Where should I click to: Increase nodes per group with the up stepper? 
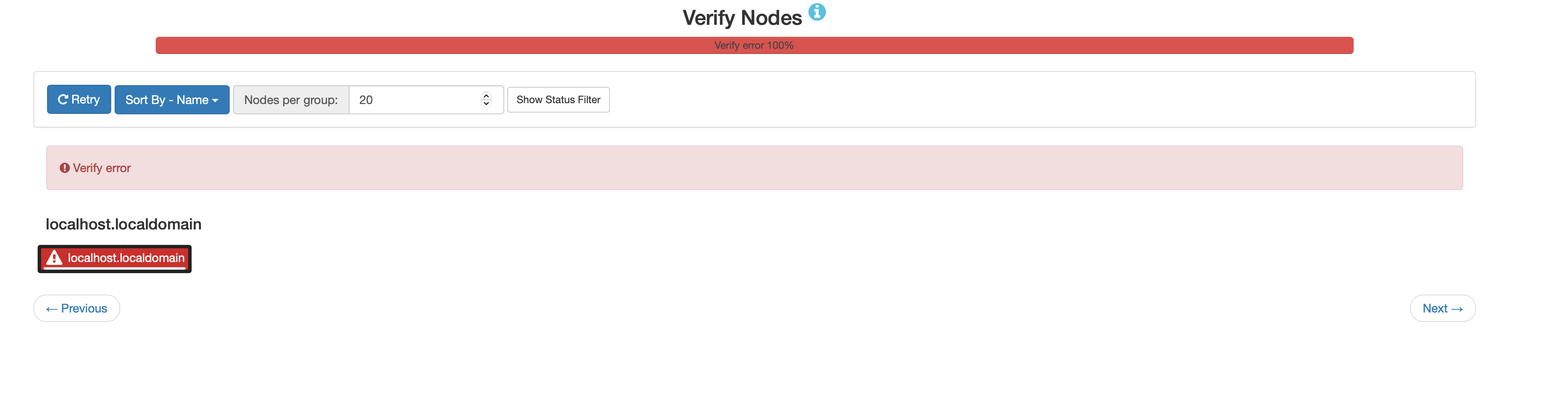click(x=486, y=95)
